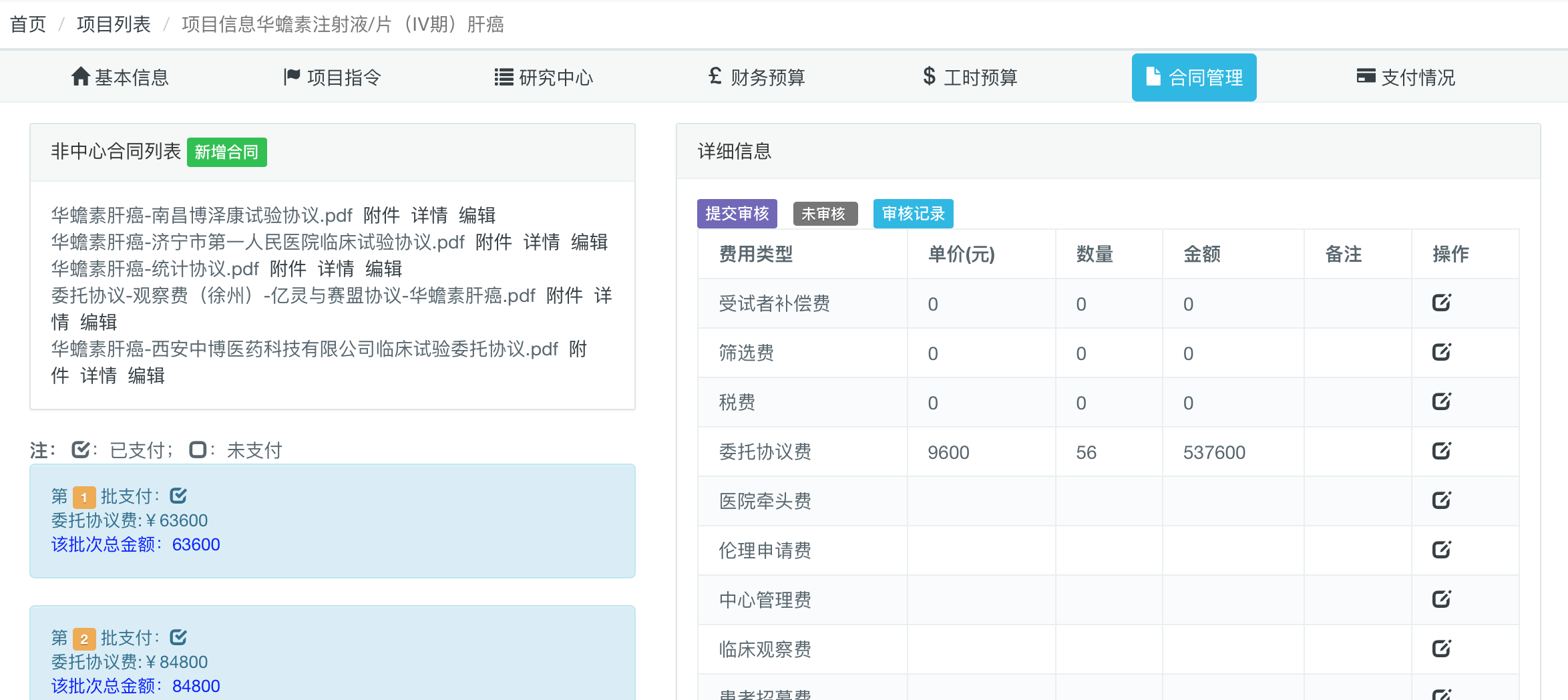Click the batch number badge 2

pos(84,639)
